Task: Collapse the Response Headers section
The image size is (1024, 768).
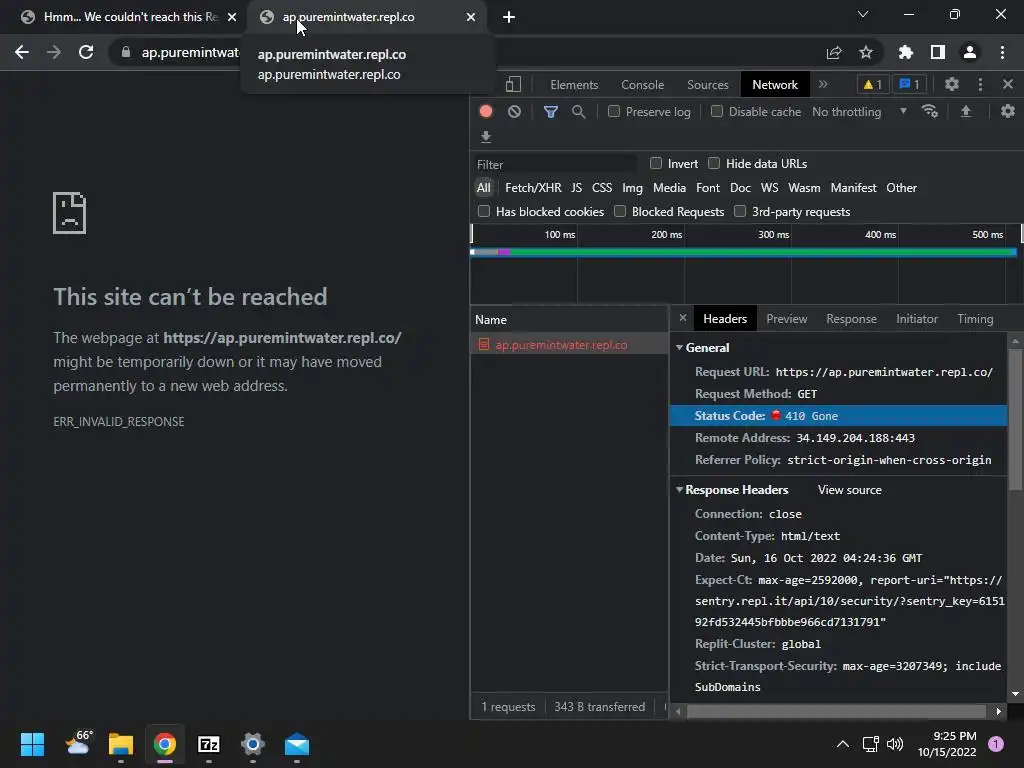Action: [679, 489]
